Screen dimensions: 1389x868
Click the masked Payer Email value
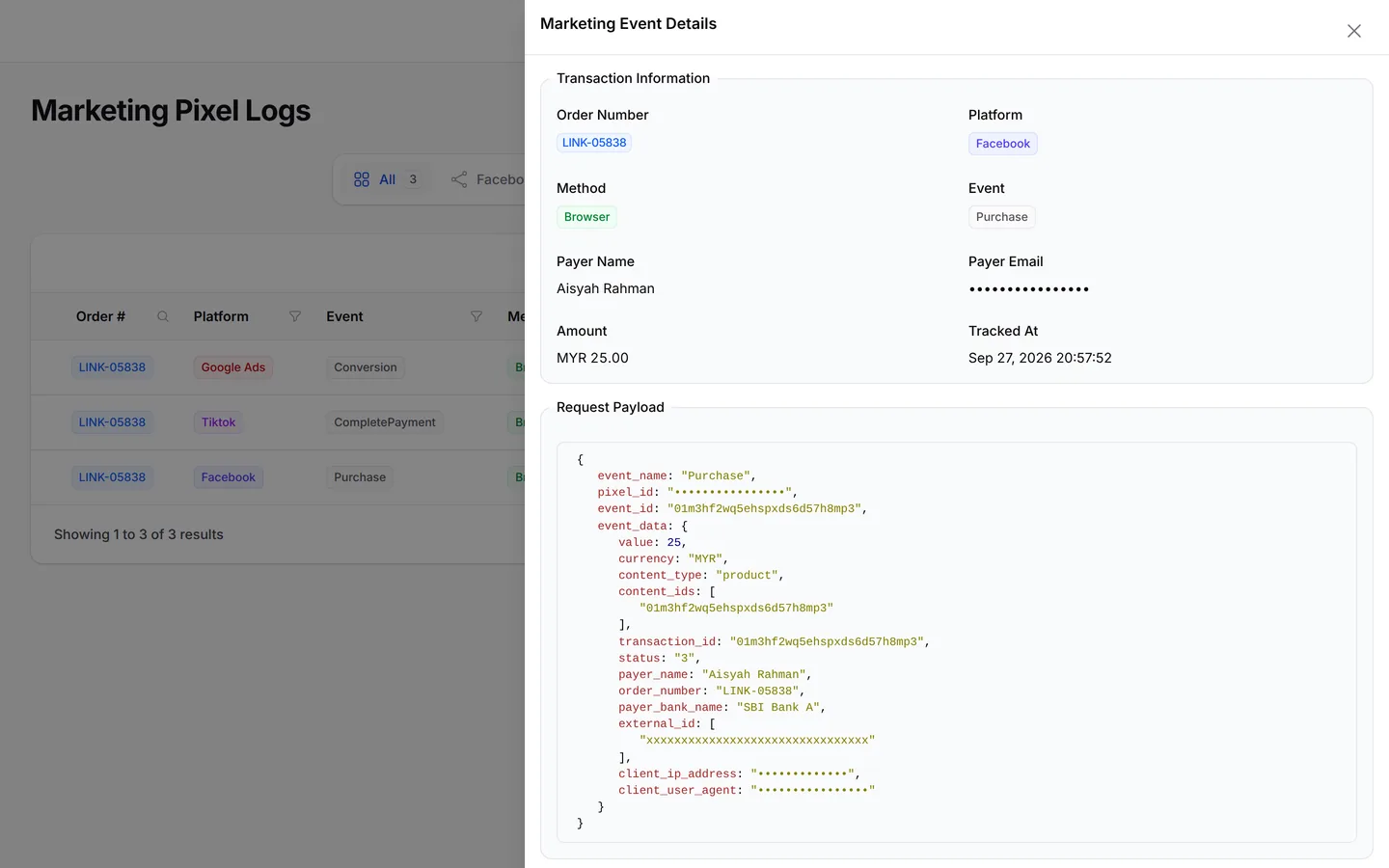[1029, 289]
